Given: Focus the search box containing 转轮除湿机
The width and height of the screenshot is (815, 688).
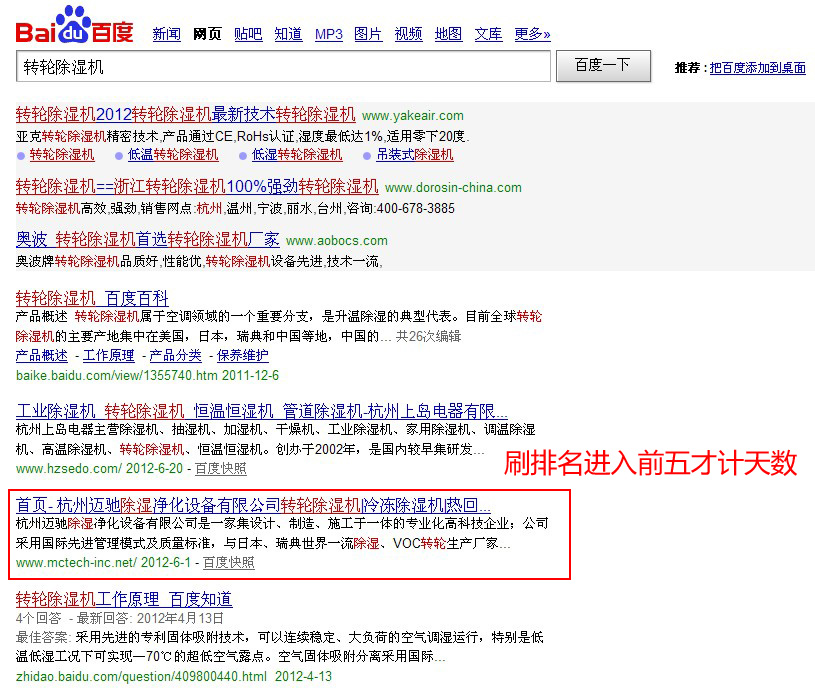Looking at the screenshot, I should [x=283, y=67].
